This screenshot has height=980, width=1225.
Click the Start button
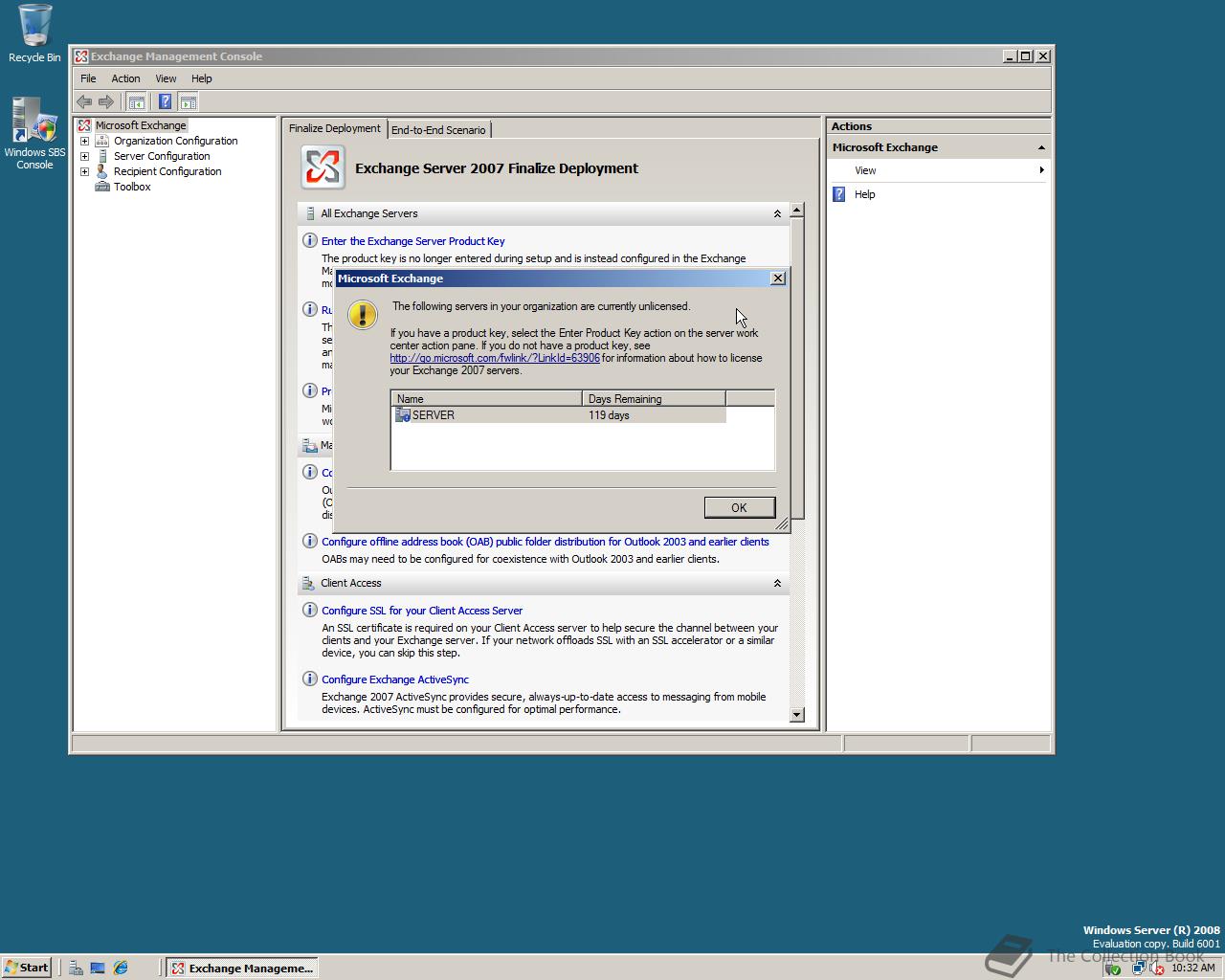pyautogui.click(x=26, y=968)
